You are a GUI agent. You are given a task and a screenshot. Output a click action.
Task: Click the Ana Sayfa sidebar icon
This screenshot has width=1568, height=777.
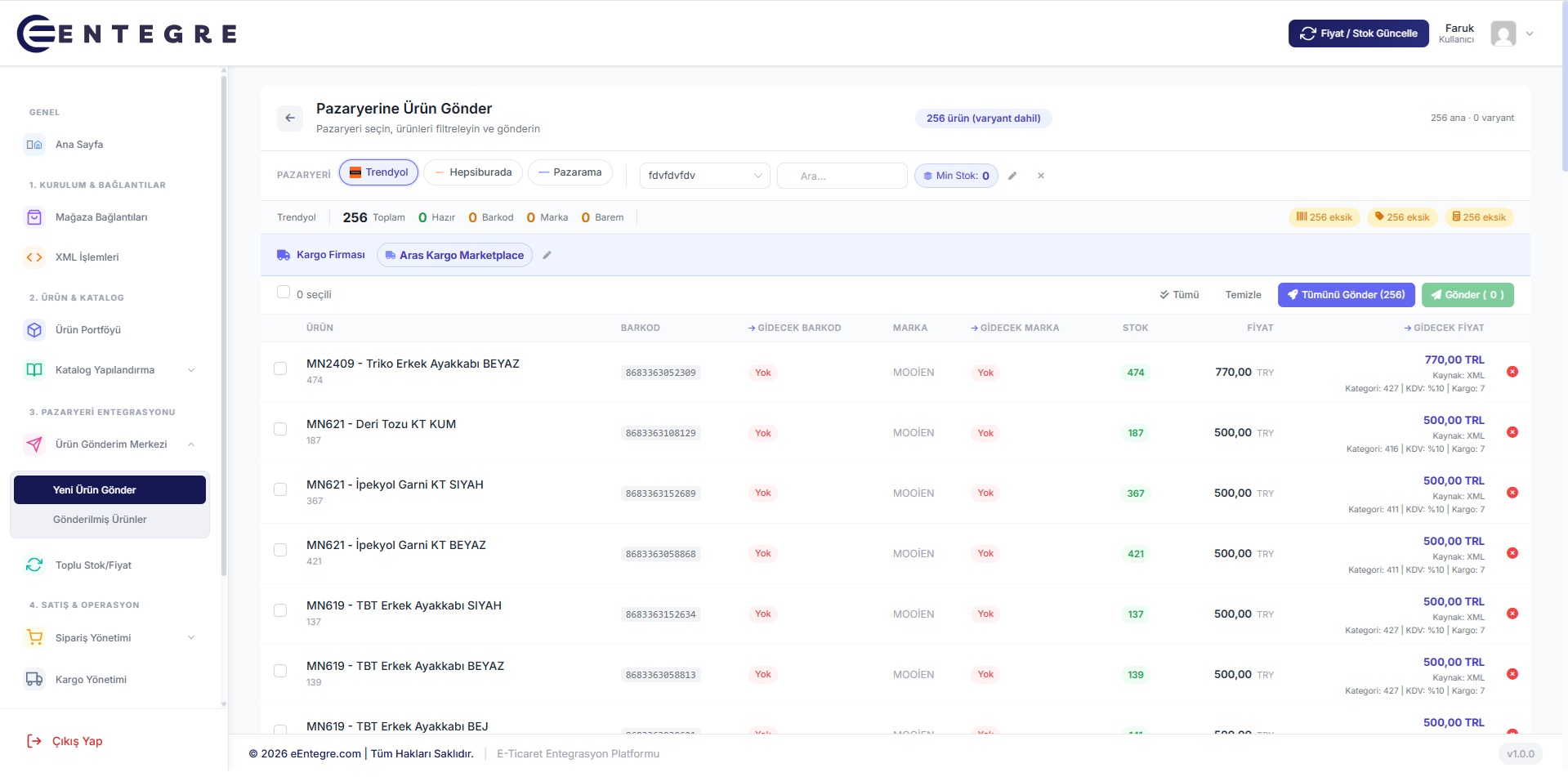(34, 145)
